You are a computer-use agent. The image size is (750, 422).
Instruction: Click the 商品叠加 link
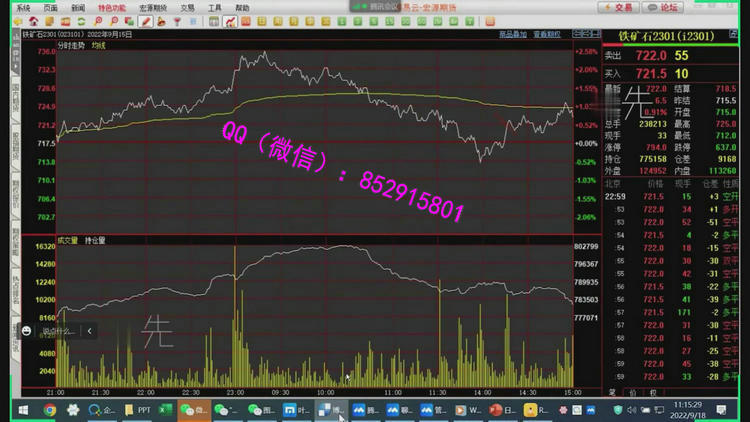tap(512, 34)
